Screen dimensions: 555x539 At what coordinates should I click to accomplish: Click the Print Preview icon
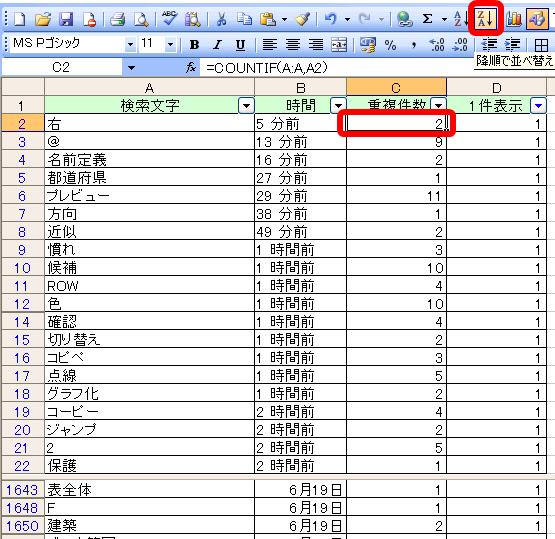[141, 19]
